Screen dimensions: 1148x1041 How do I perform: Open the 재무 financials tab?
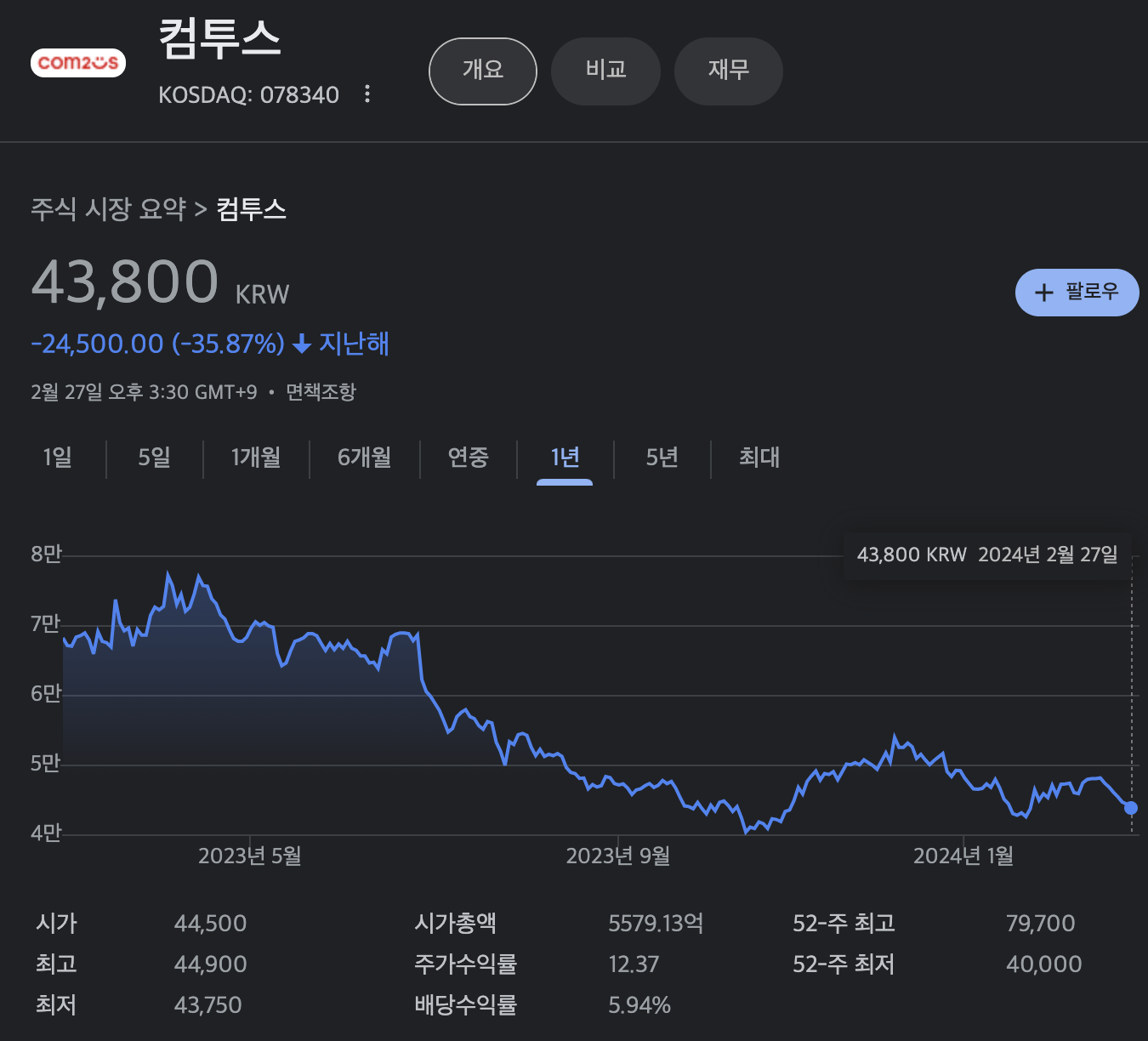[x=728, y=71]
